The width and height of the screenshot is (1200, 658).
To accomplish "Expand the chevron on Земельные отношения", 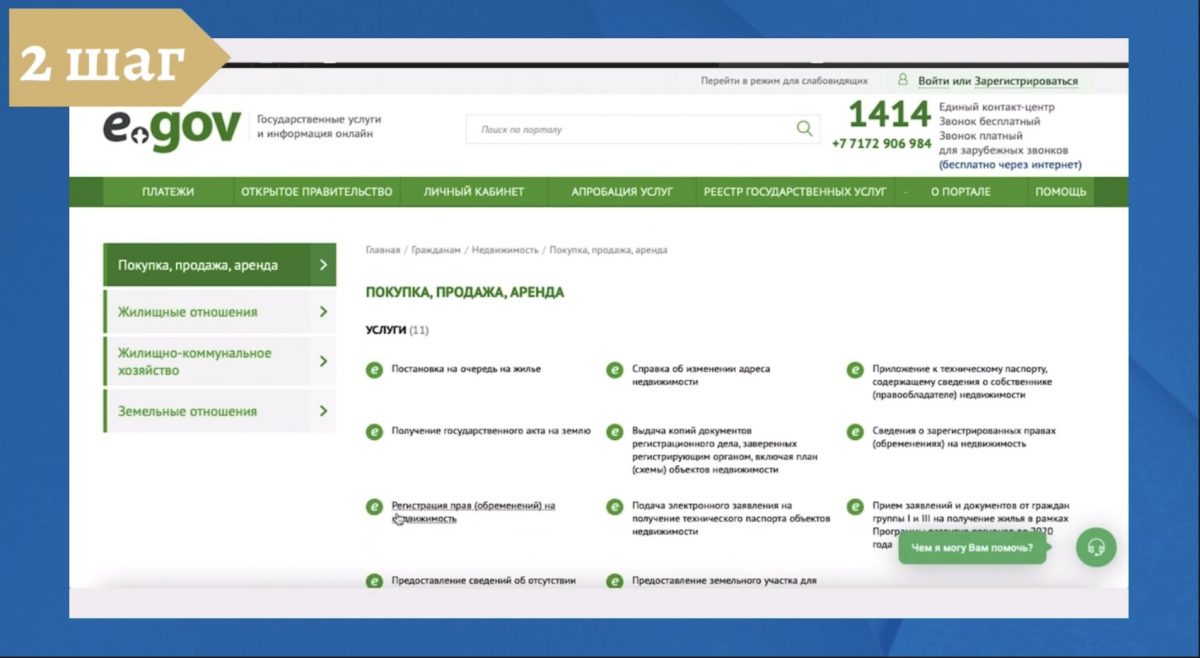I will coord(323,411).
